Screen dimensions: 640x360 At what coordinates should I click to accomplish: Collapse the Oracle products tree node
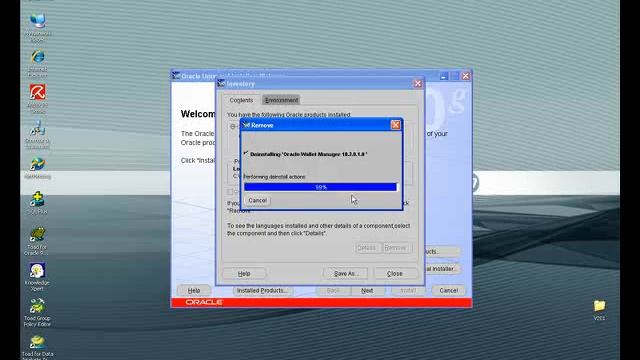point(233,127)
